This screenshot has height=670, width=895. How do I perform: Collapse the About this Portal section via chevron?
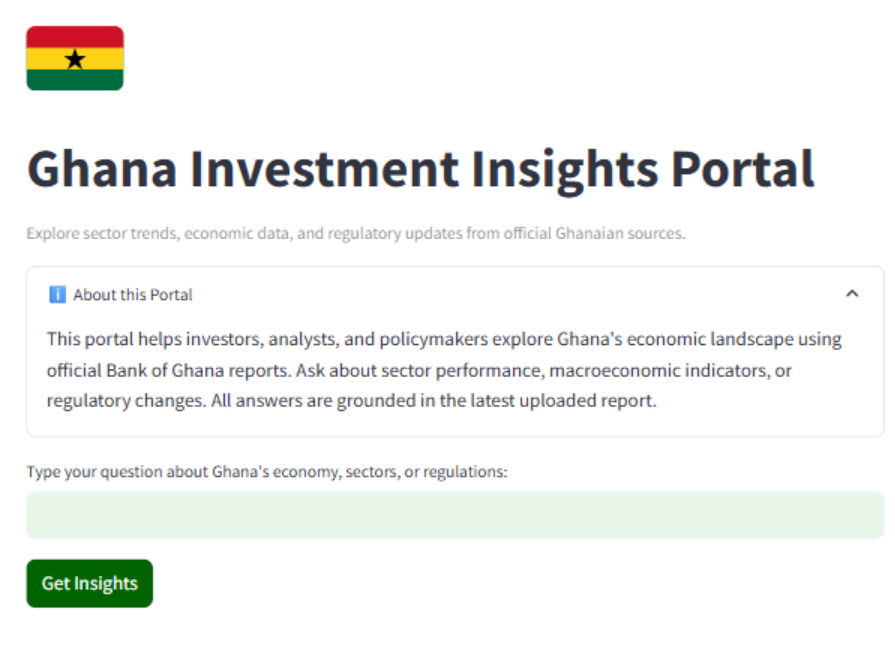coord(852,294)
